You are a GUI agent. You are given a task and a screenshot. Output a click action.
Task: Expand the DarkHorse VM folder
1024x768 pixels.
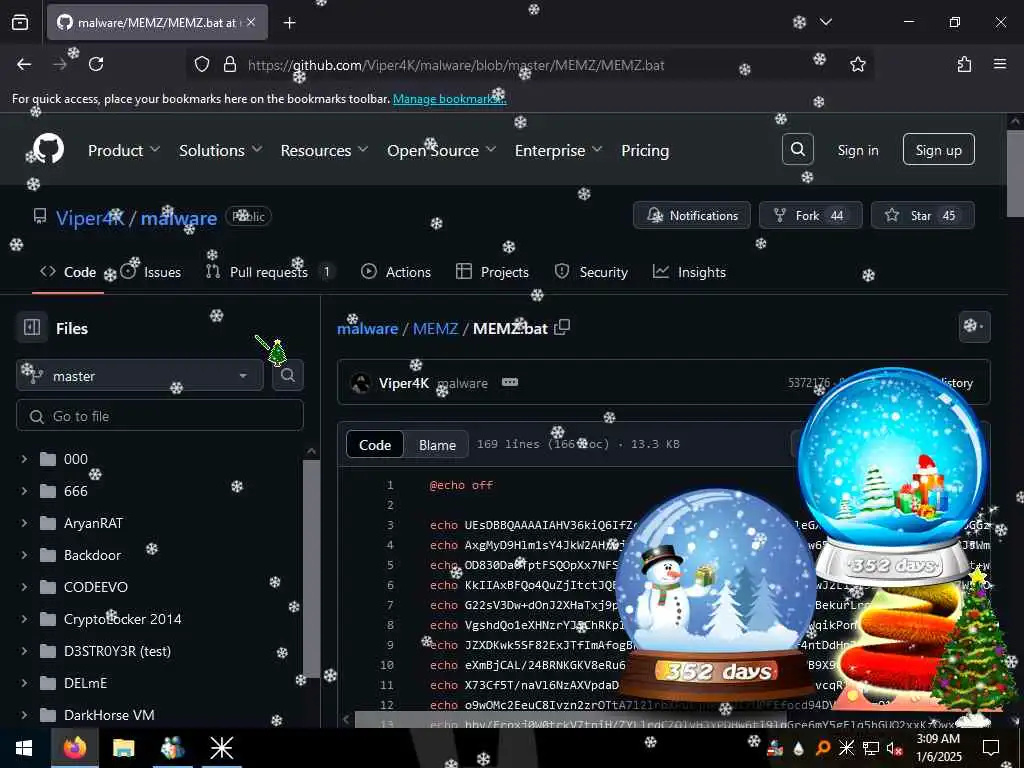(24, 715)
